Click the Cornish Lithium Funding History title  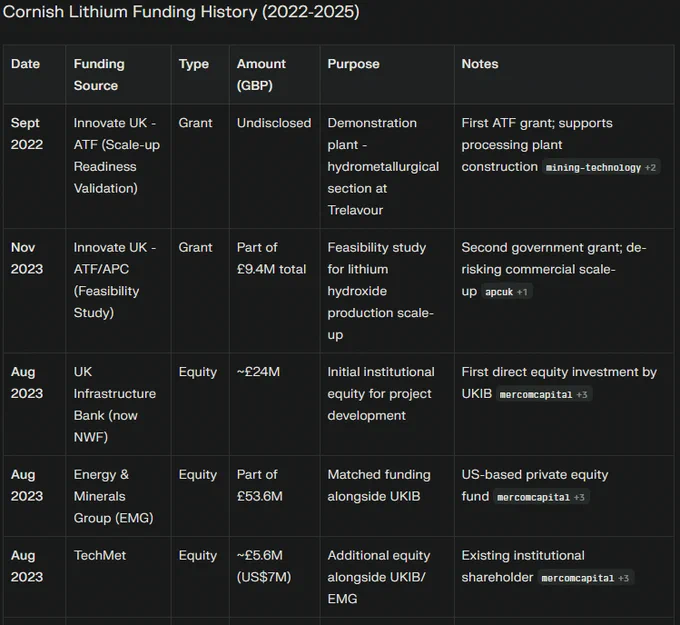[x=181, y=12]
